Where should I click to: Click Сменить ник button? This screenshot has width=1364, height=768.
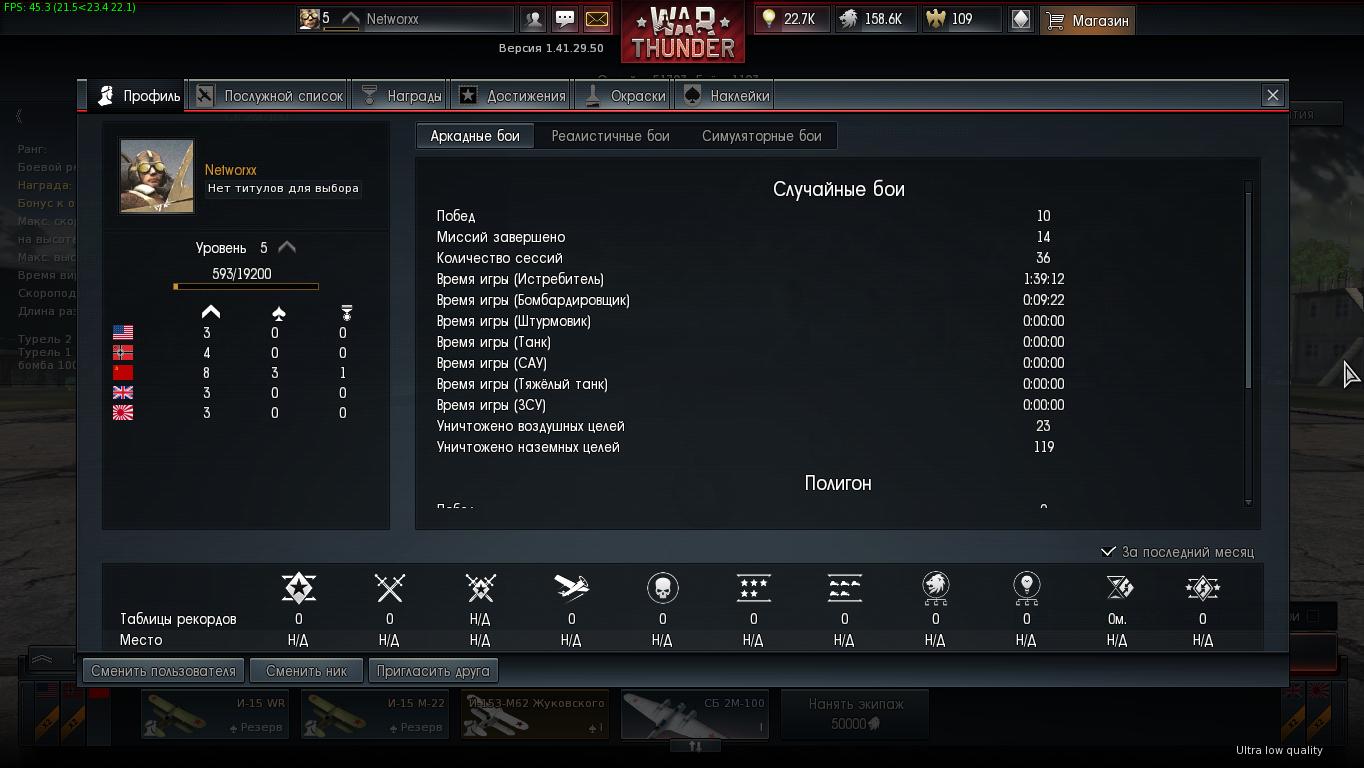point(307,671)
